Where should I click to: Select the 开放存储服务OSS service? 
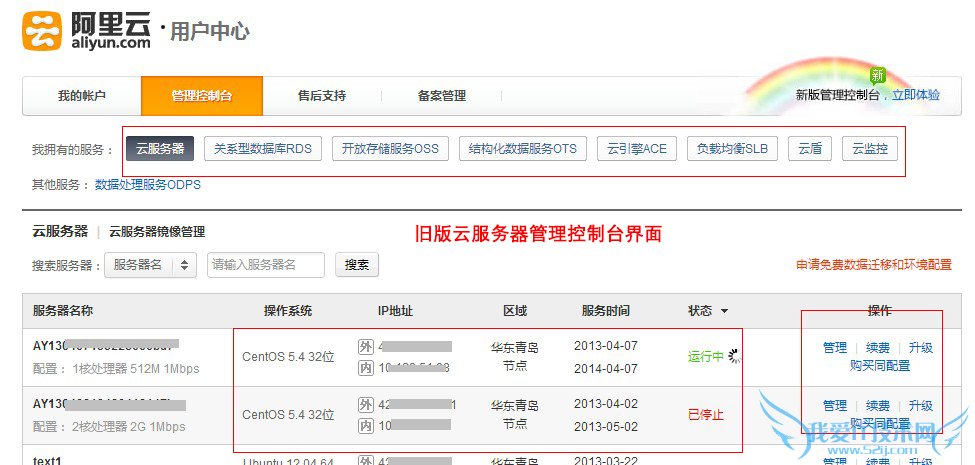click(390, 149)
